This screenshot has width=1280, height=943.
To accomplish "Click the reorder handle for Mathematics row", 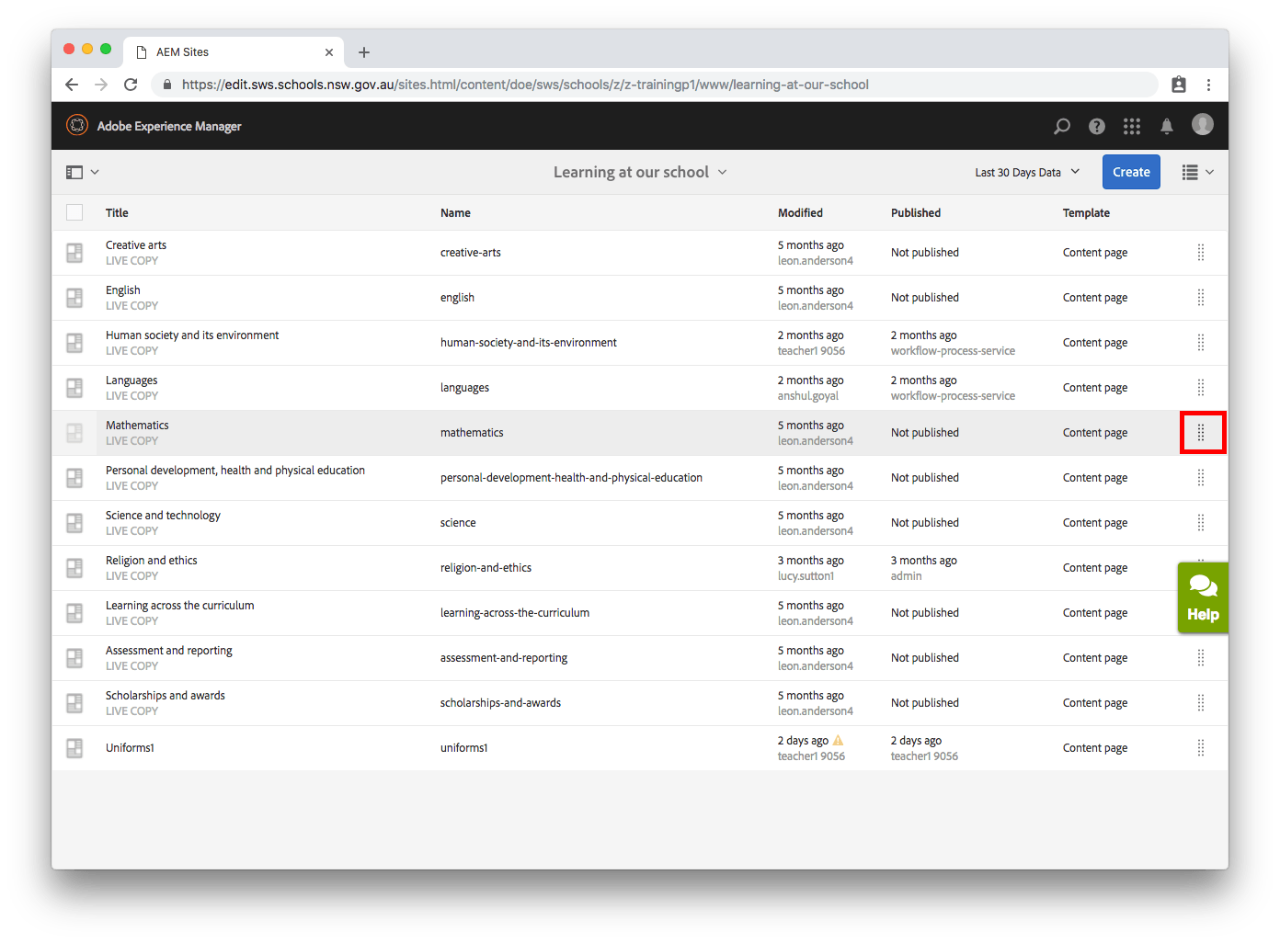I will (x=1201, y=433).
